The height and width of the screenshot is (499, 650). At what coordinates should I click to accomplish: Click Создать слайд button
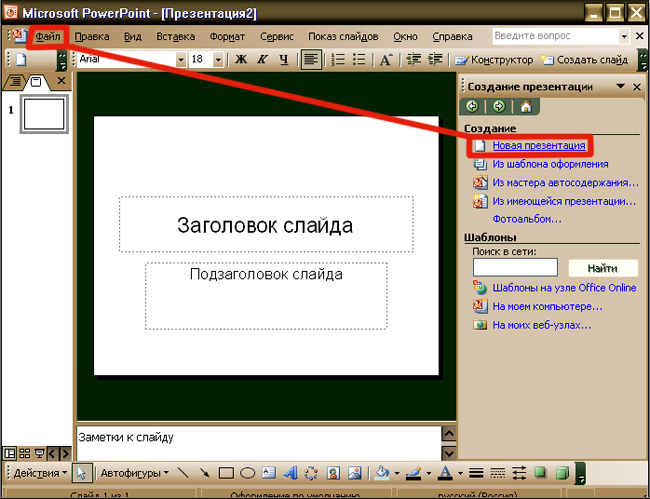[x=584, y=60]
